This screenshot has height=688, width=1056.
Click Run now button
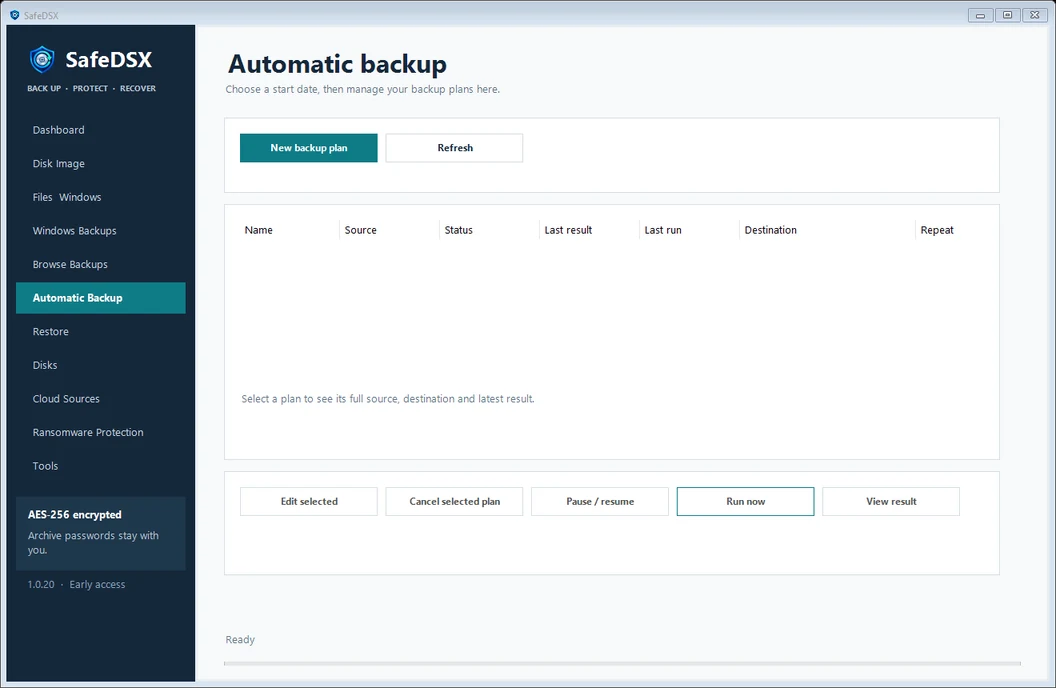(745, 502)
